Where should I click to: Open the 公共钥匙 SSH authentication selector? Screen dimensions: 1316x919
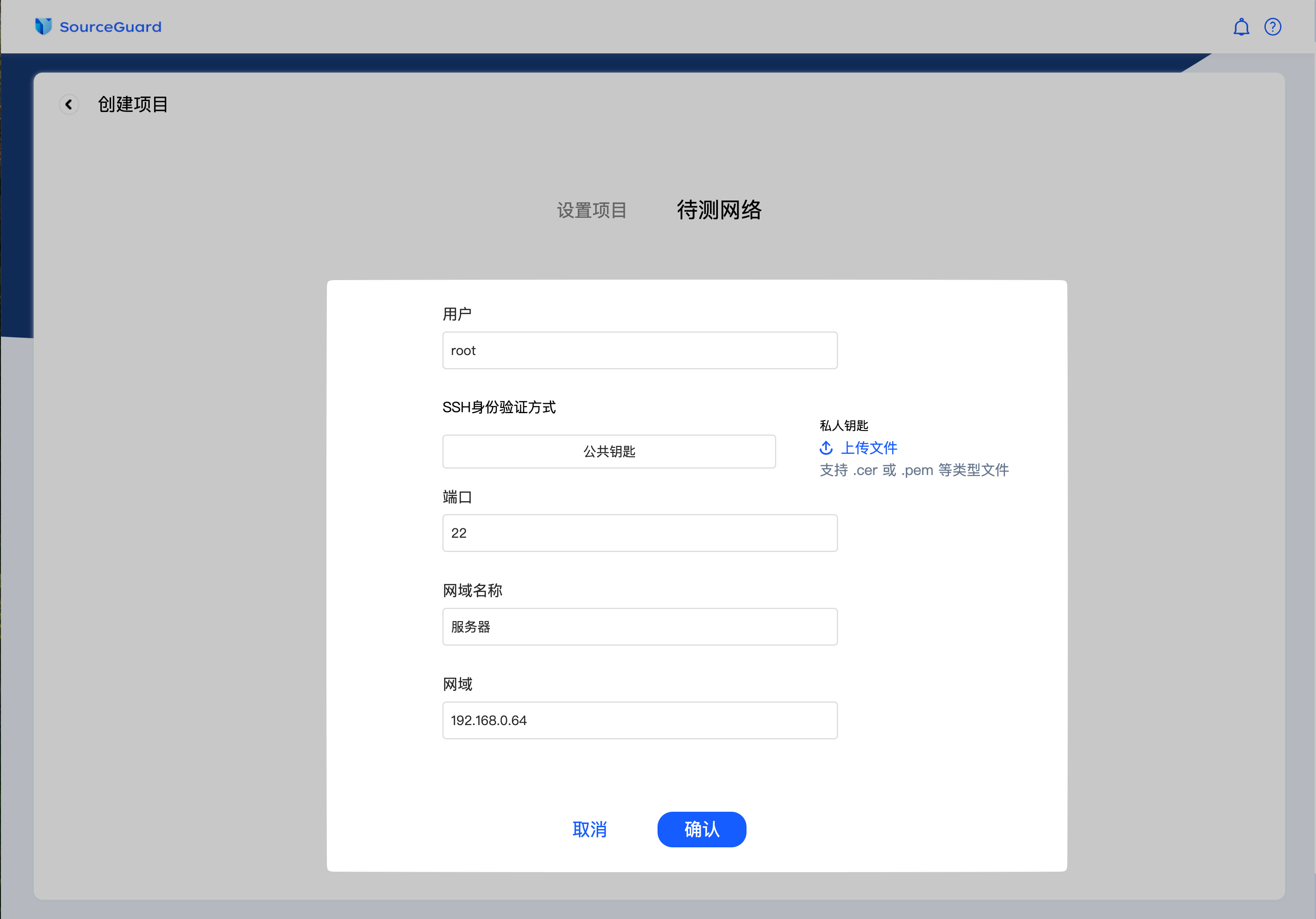609,451
